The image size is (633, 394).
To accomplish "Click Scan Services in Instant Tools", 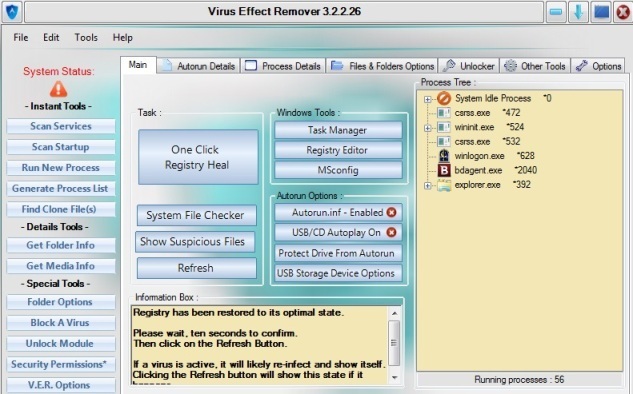I will click(x=61, y=126).
